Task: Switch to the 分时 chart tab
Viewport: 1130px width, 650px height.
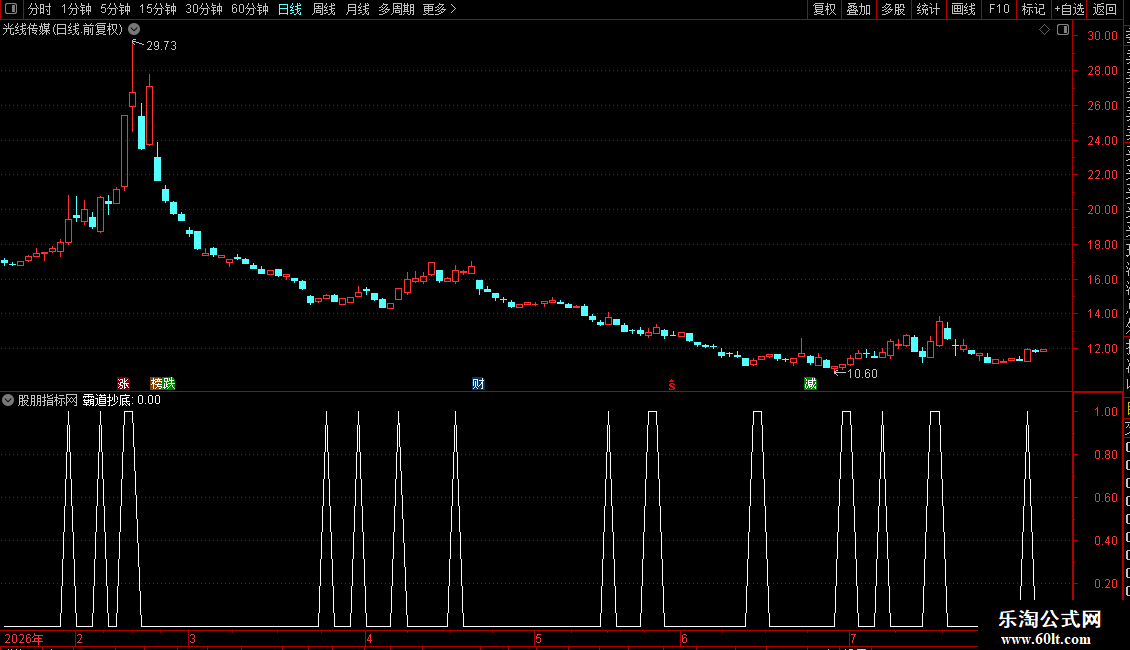Action: [40, 9]
